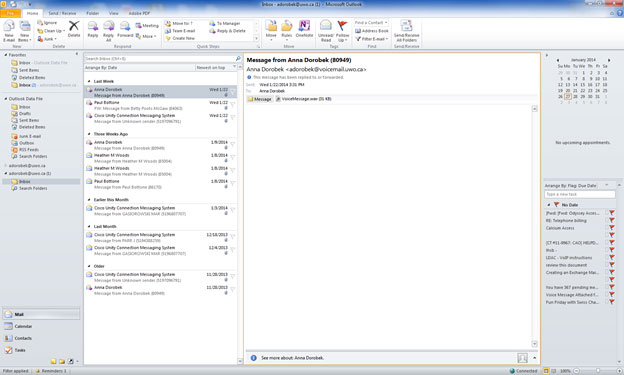Go to next month in calendar
Image resolution: width=624 pixels, height=375 pixels.
click(x=609, y=60)
